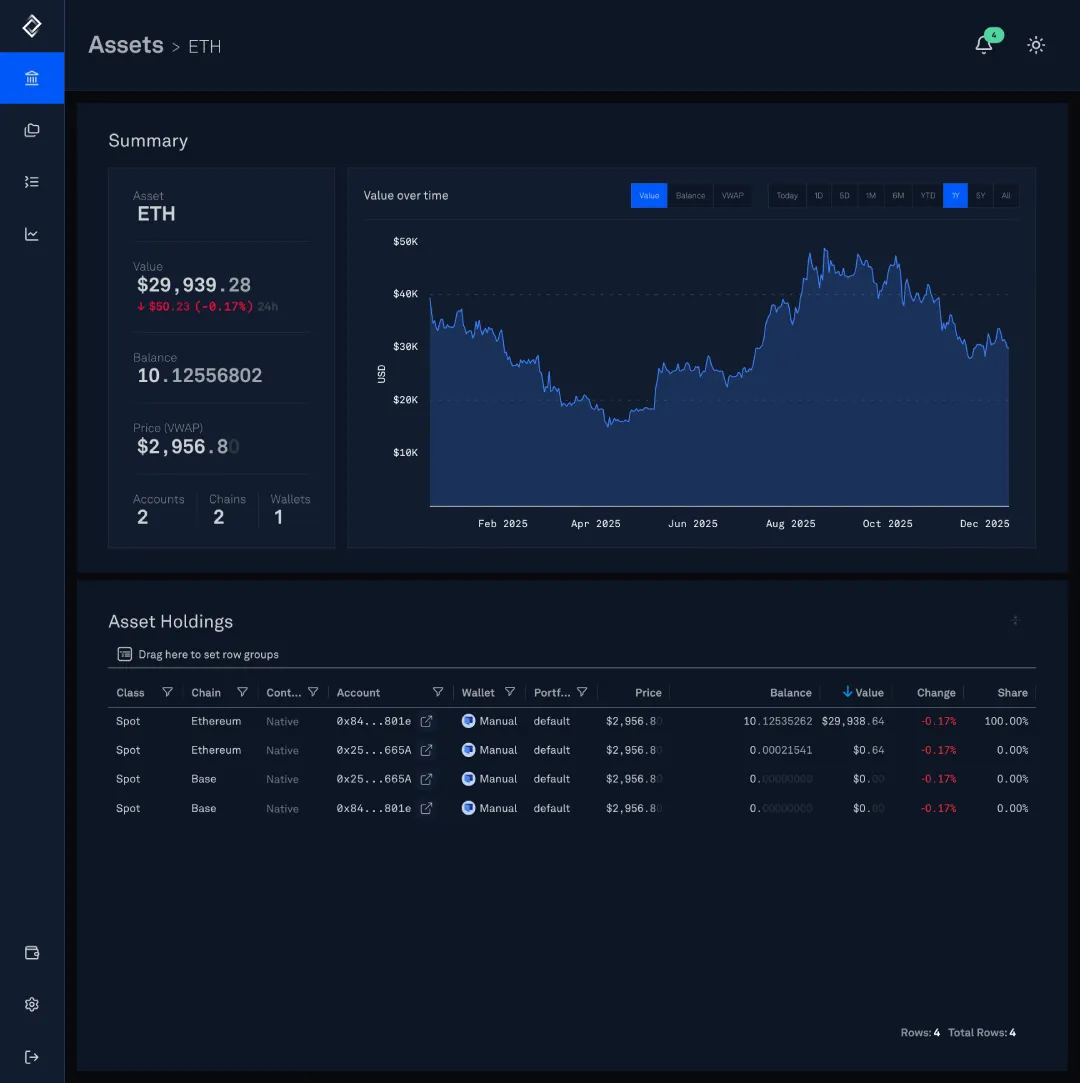The image size is (1080, 1083).
Task: Click the wallet icon in the sidebar
Action: (x=31, y=953)
